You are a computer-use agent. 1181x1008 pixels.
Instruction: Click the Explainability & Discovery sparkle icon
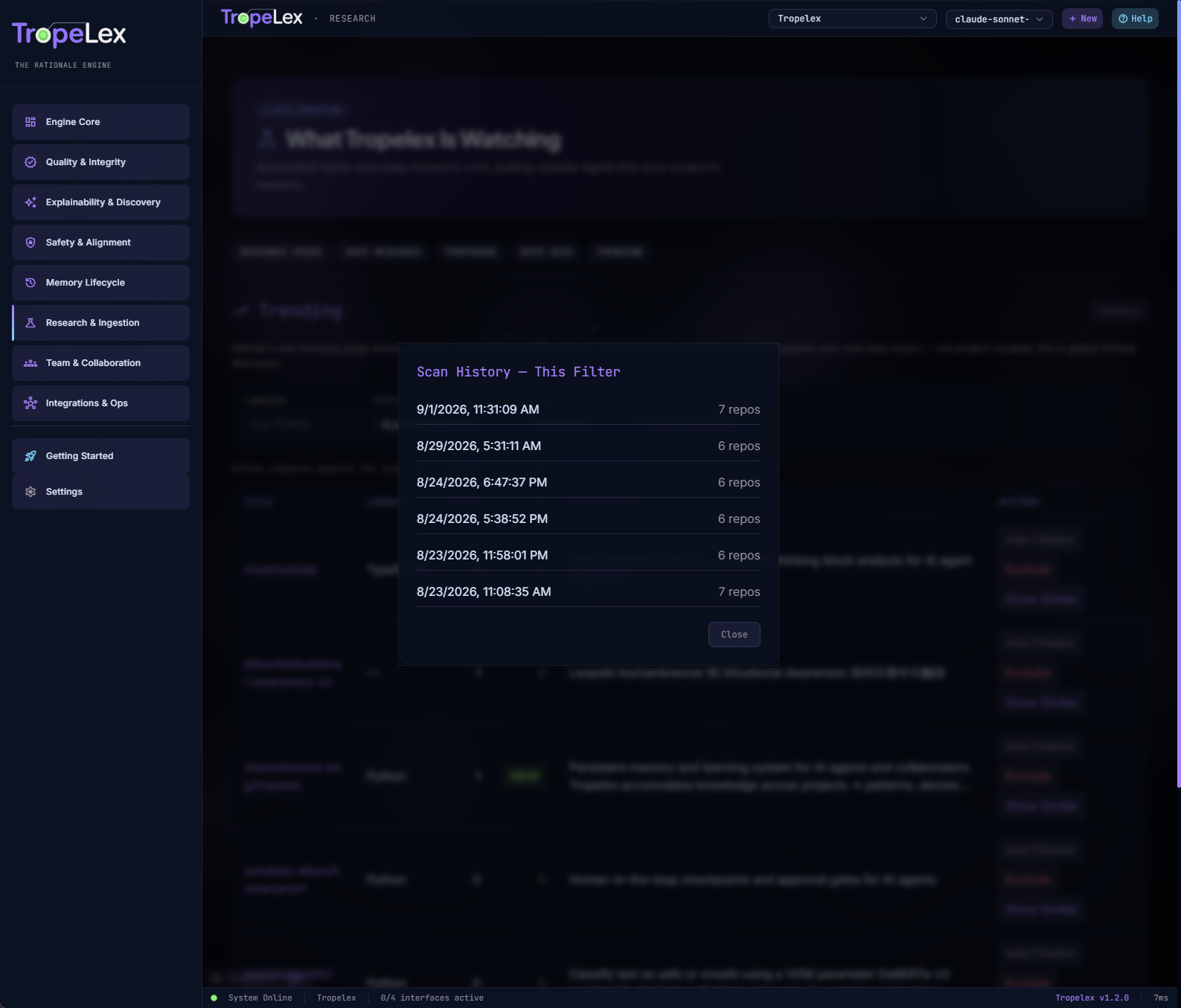click(x=31, y=202)
